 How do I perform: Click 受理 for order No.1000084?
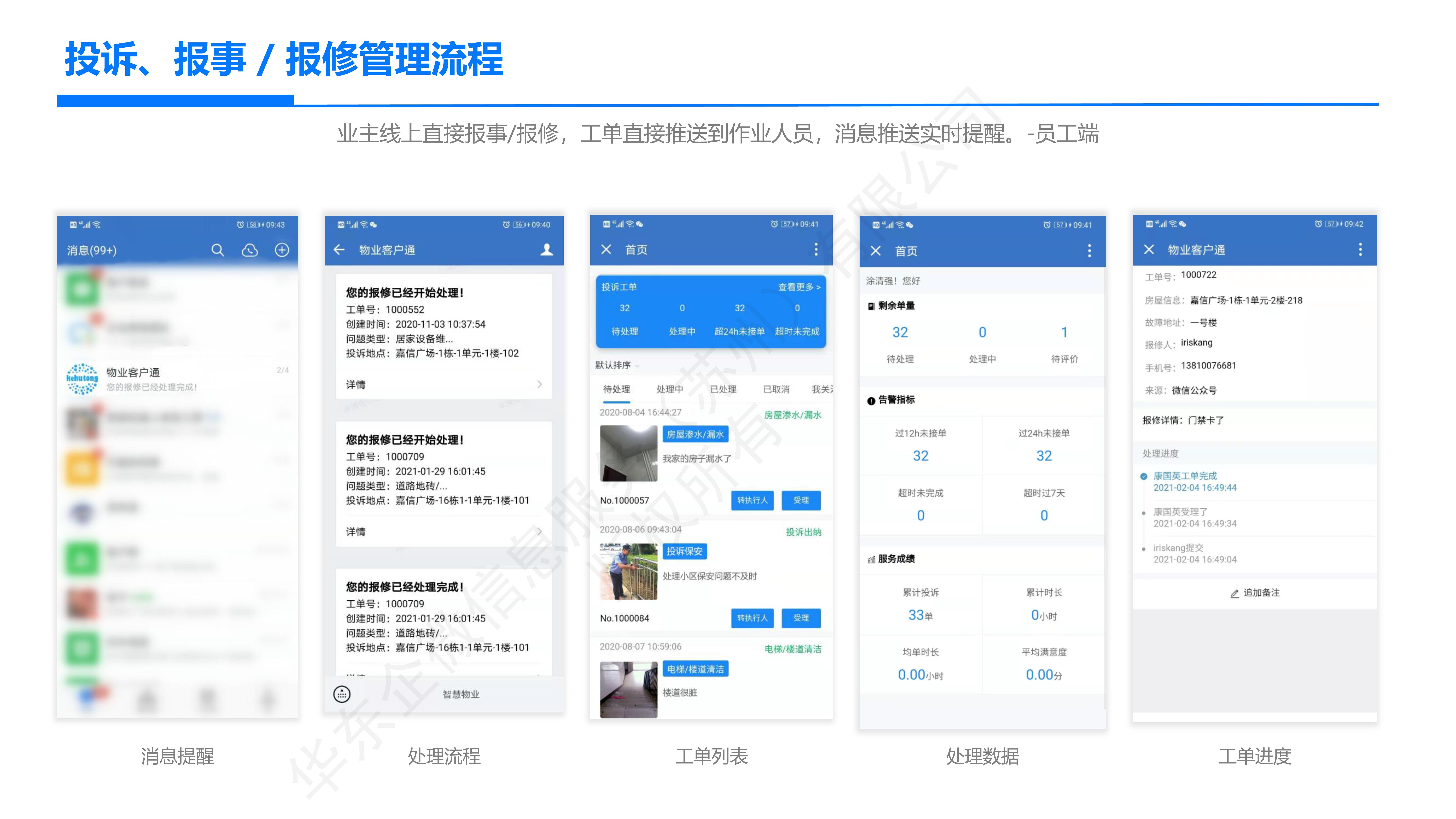[801, 618]
